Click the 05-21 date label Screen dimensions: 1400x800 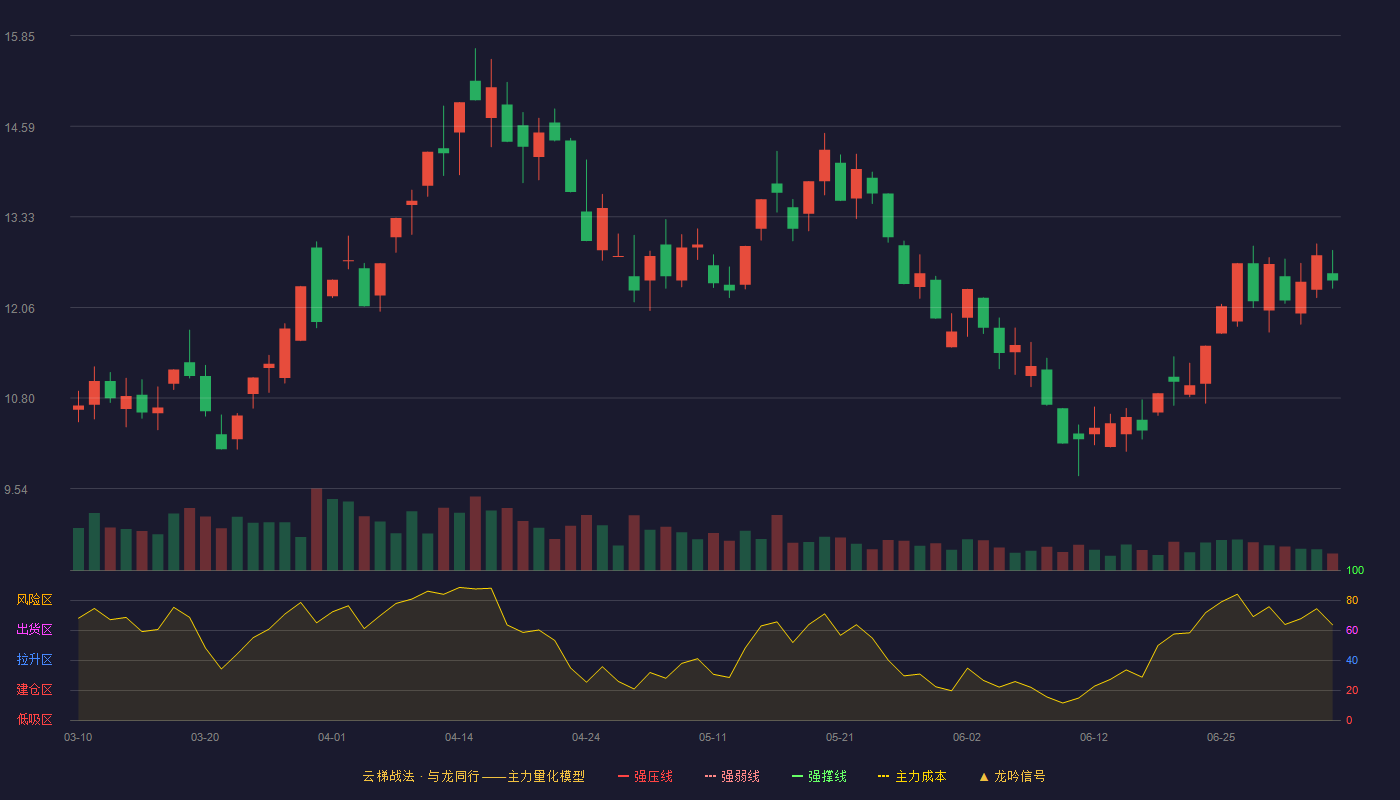click(x=840, y=737)
